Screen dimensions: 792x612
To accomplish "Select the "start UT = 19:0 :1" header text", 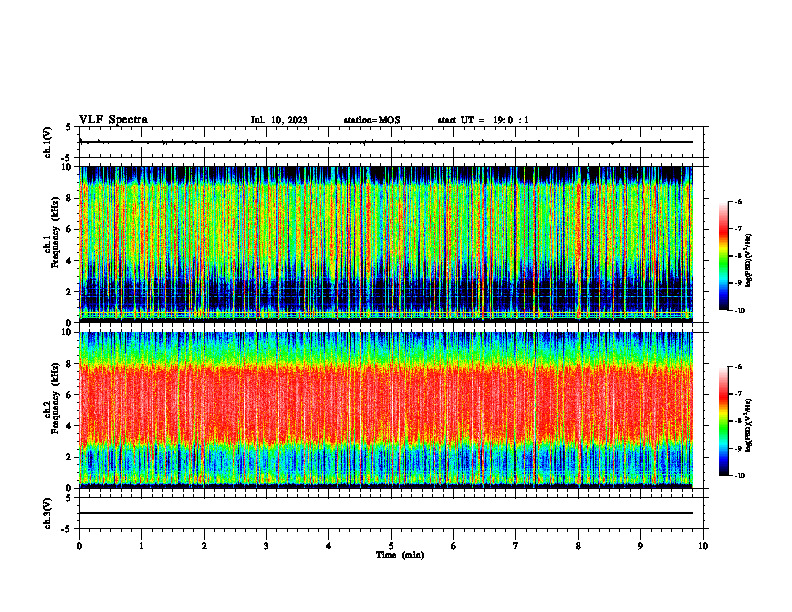I will coord(483,120).
